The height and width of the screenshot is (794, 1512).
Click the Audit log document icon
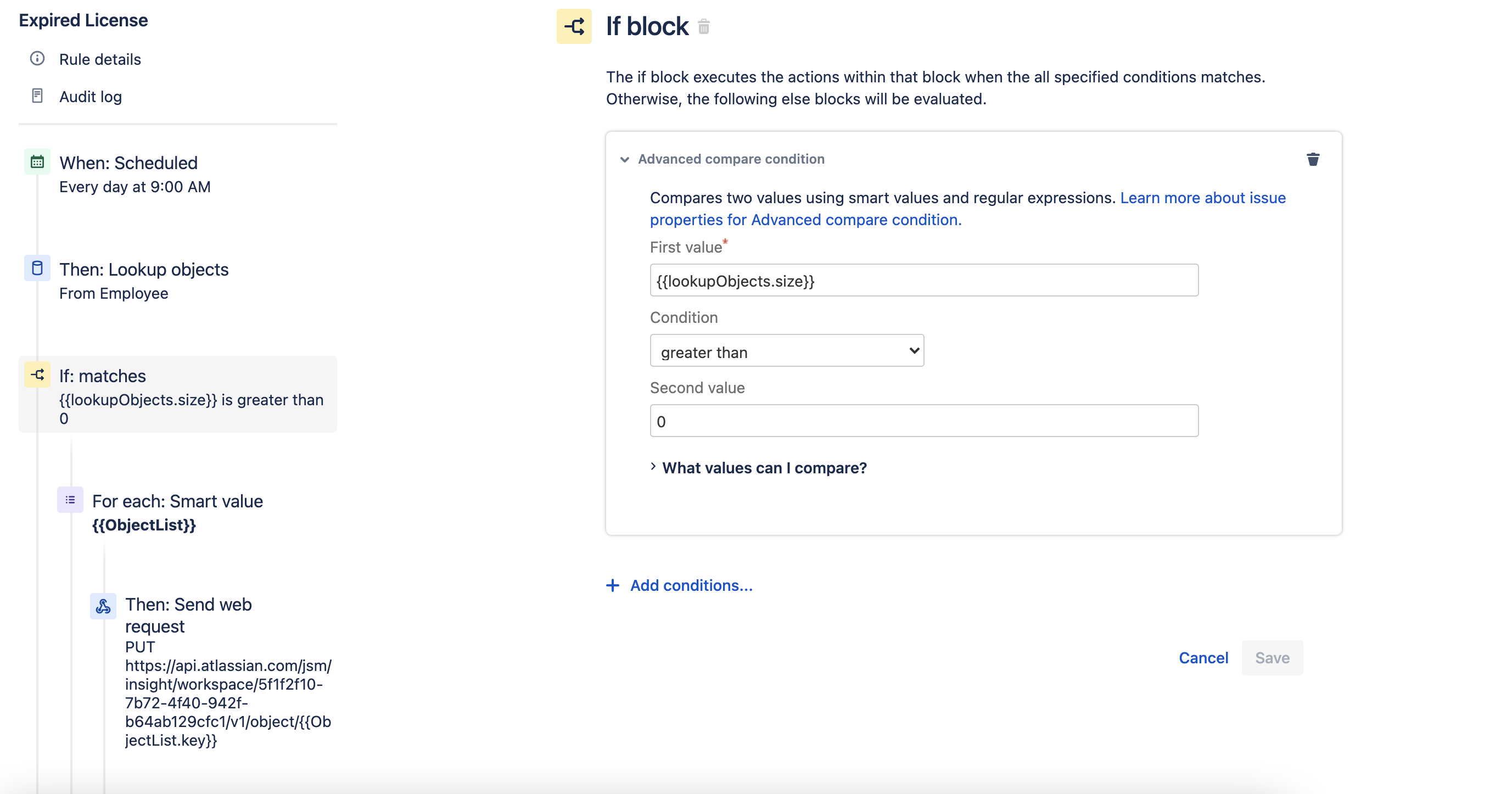pos(37,96)
